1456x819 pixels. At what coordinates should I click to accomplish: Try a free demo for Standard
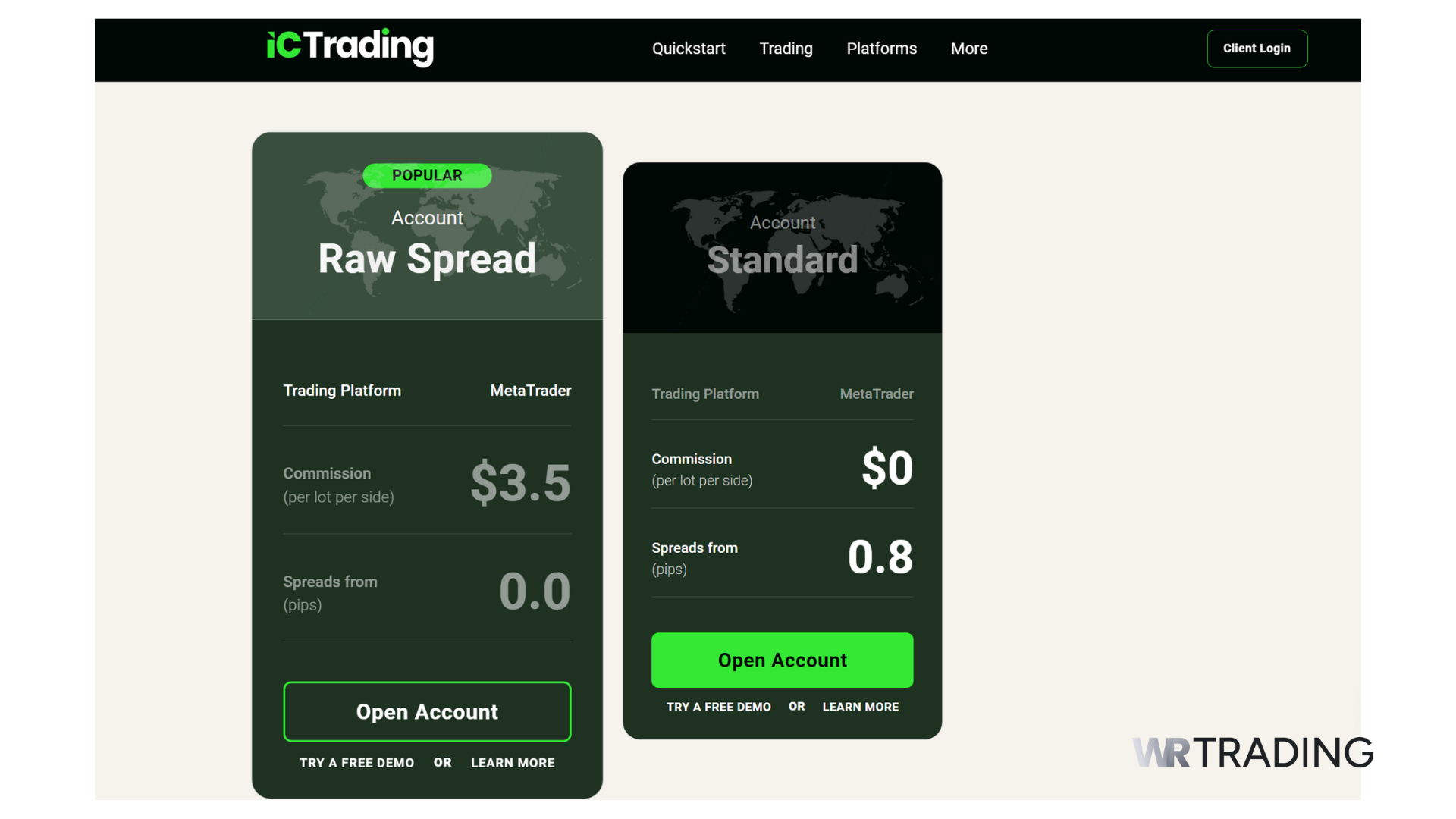coord(718,707)
